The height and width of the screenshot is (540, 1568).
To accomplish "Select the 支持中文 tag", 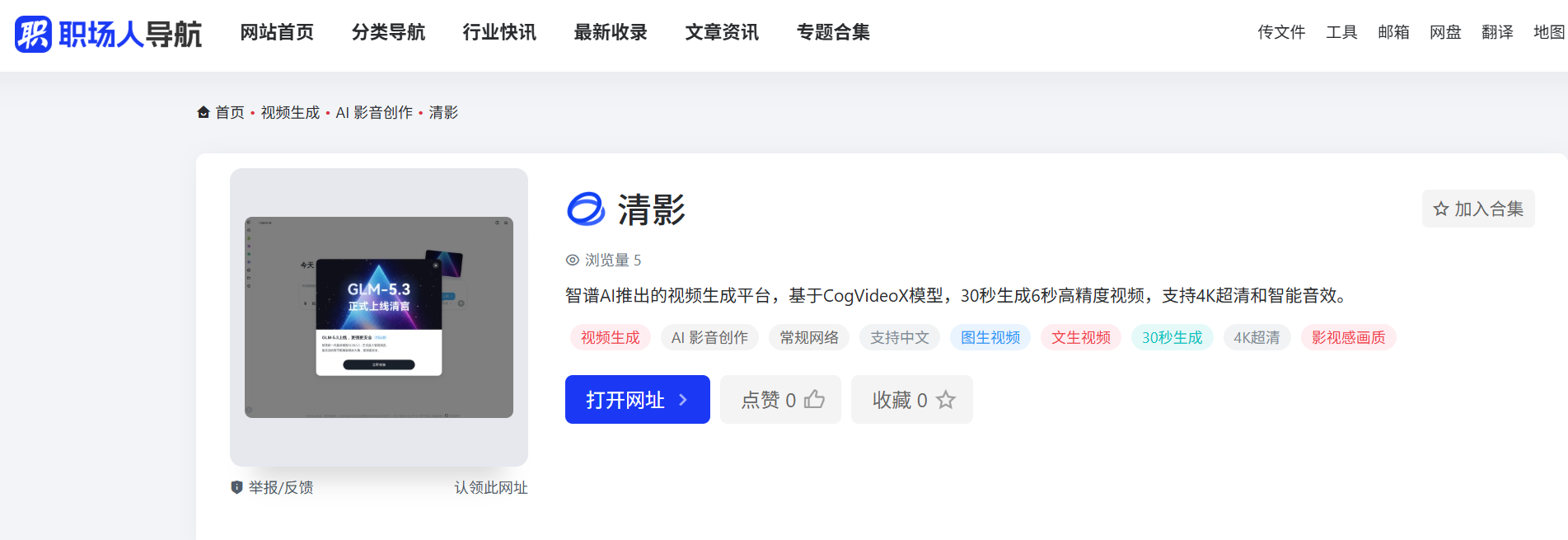I will pos(900,337).
